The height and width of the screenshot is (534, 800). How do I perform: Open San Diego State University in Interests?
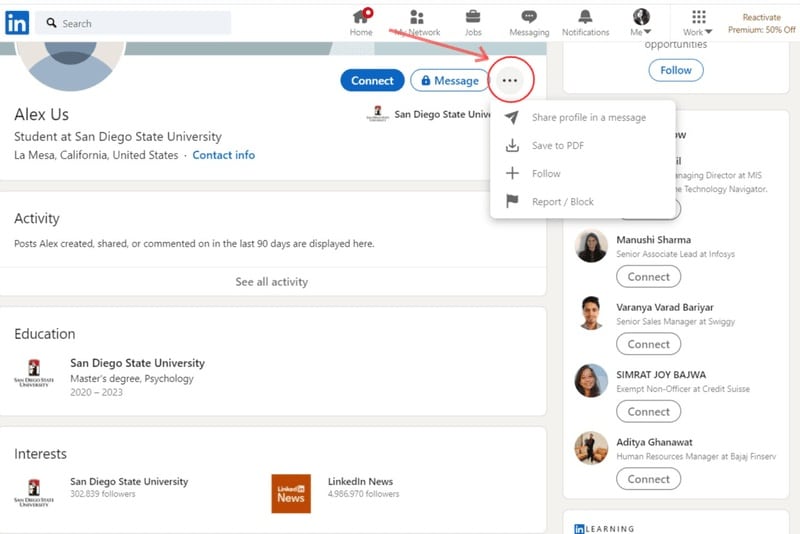(x=129, y=481)
